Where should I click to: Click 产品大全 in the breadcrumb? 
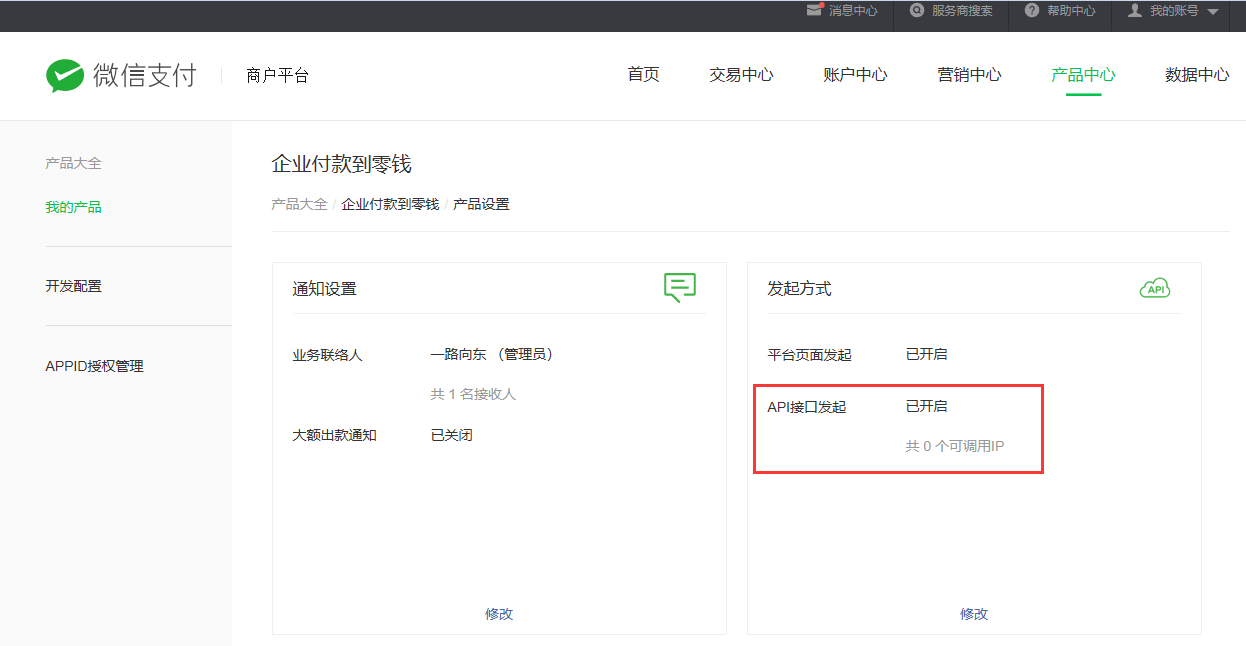299,204
